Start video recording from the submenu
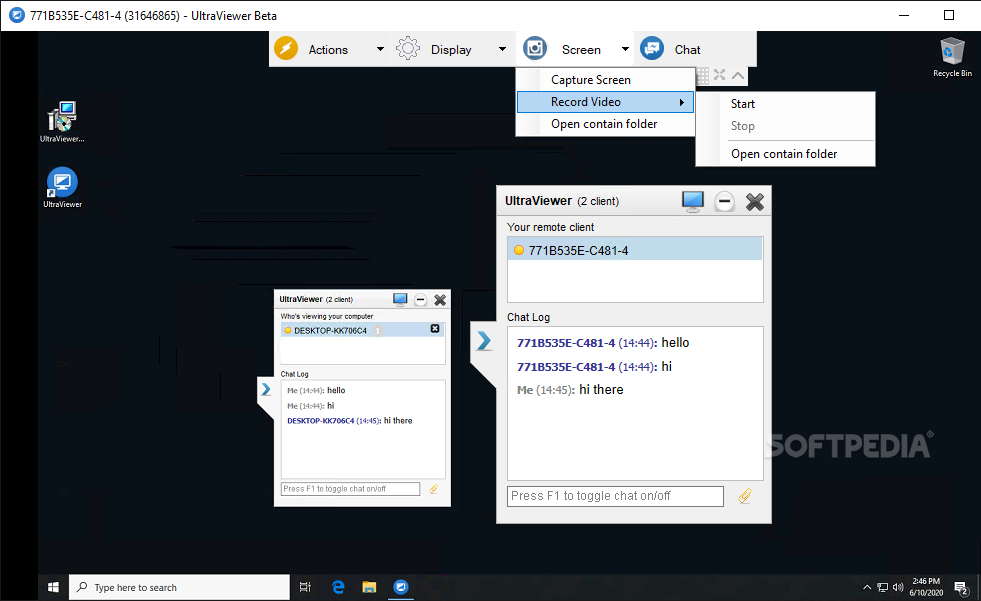 click(785, 104)
